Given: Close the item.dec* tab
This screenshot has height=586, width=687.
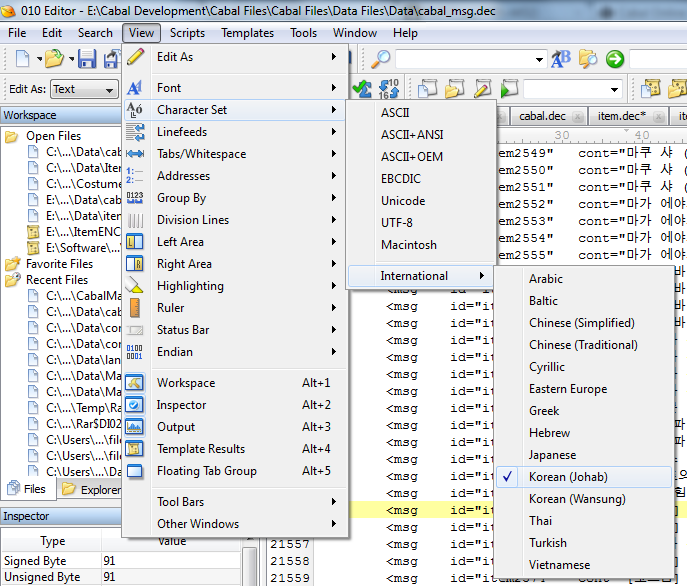Looking at the screenshot, I should click(x=658, y=117).
